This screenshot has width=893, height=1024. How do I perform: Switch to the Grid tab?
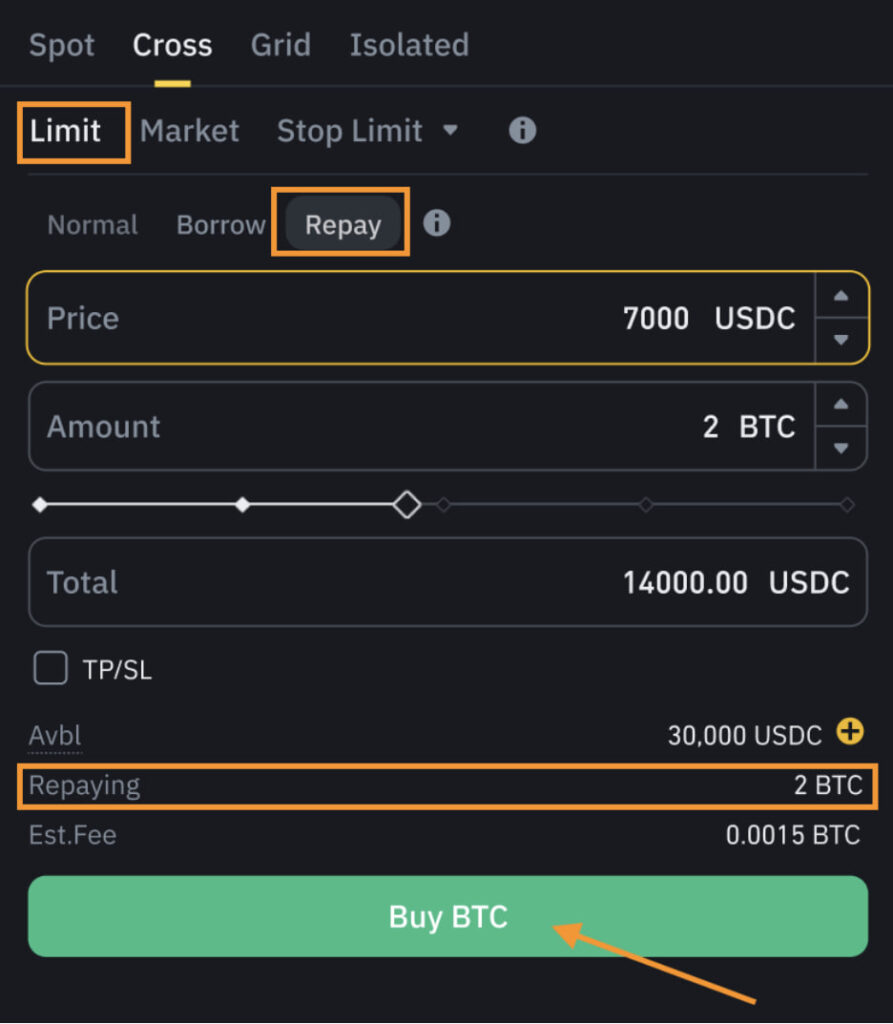281,44
